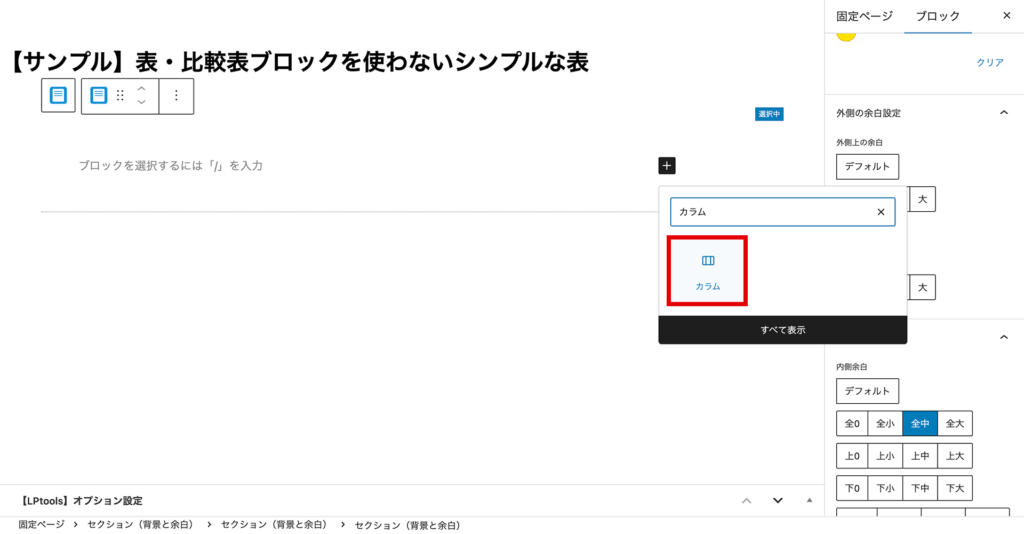Click the section block type icon in toolbar

pos(98,96)
